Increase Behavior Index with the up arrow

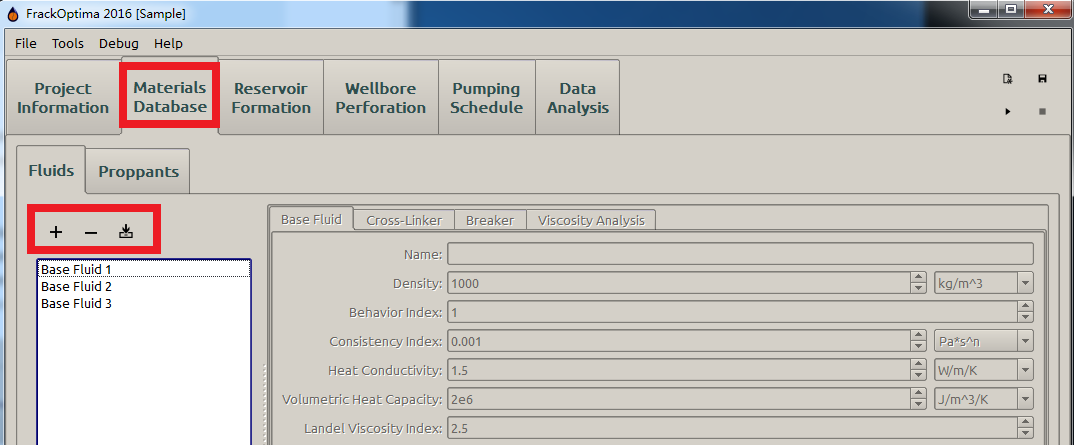(1025, 307)
